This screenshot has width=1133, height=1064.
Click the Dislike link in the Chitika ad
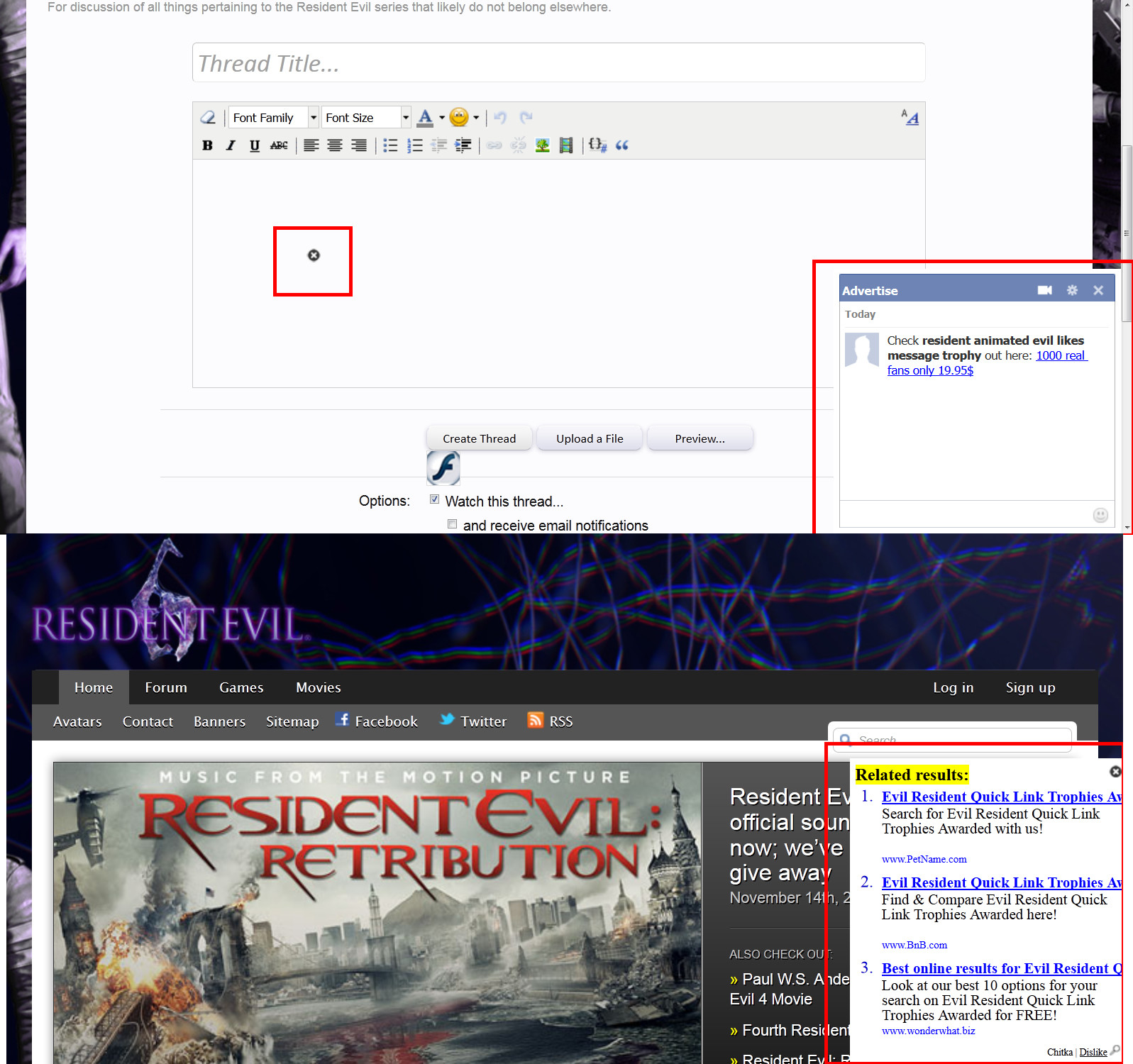click(1093, 1052)
